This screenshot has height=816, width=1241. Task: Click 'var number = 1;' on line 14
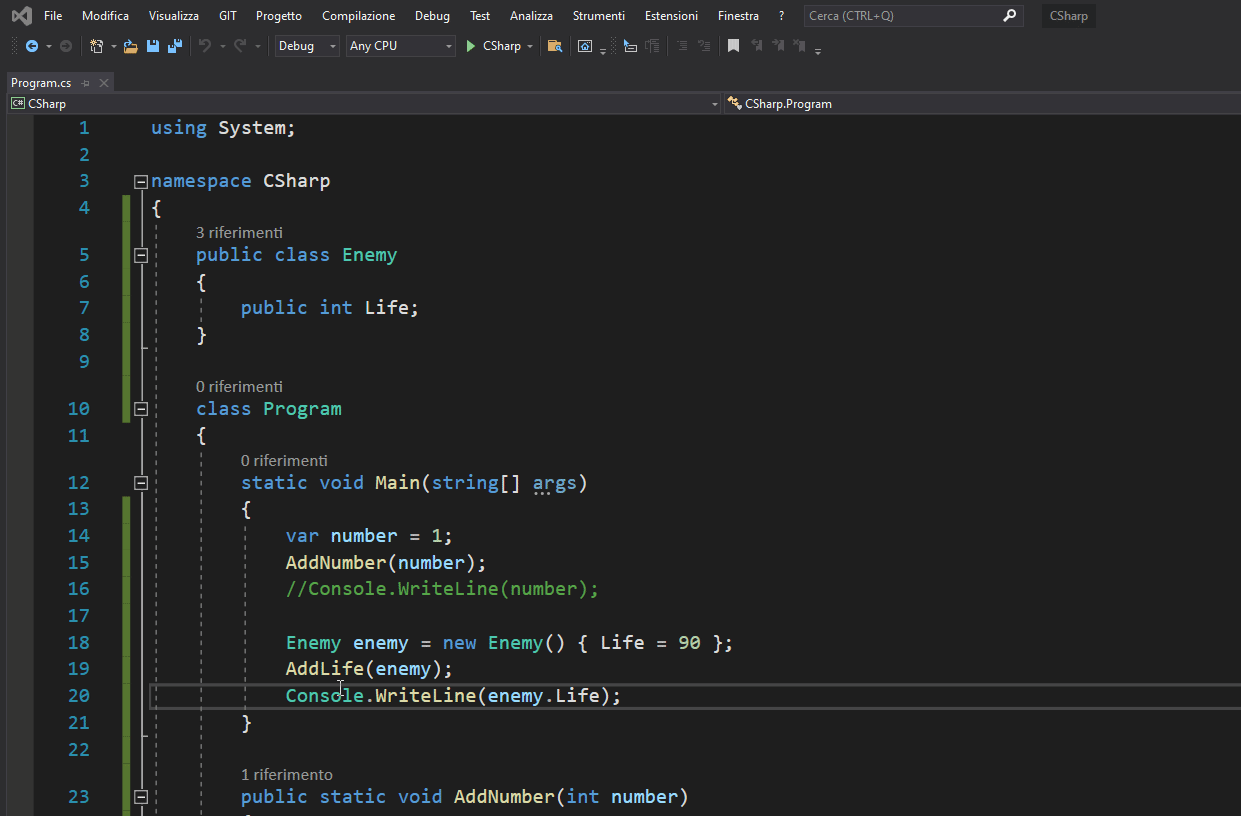click(x=369, y=536)
